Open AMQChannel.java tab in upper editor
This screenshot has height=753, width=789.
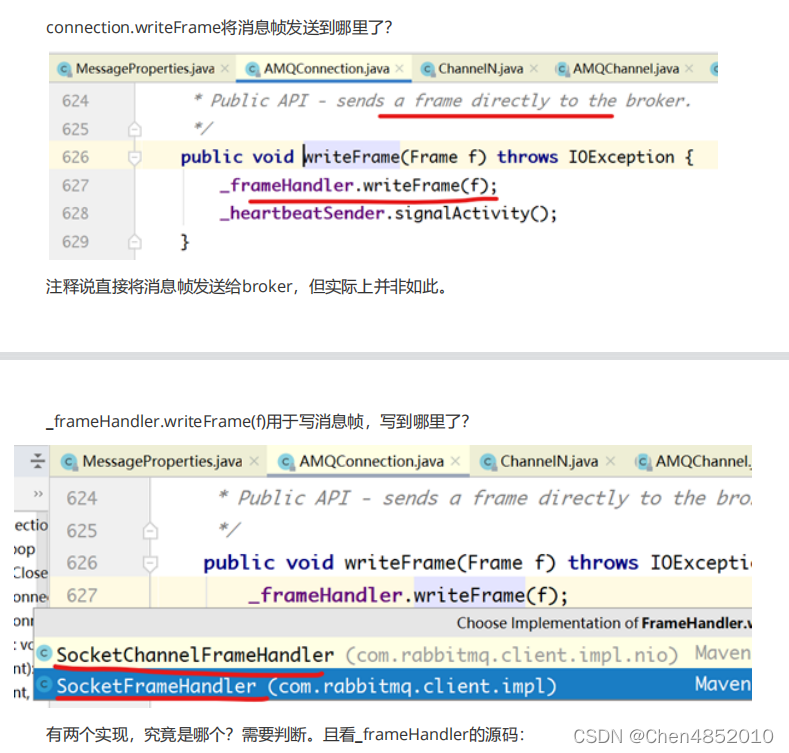(625, 68)
